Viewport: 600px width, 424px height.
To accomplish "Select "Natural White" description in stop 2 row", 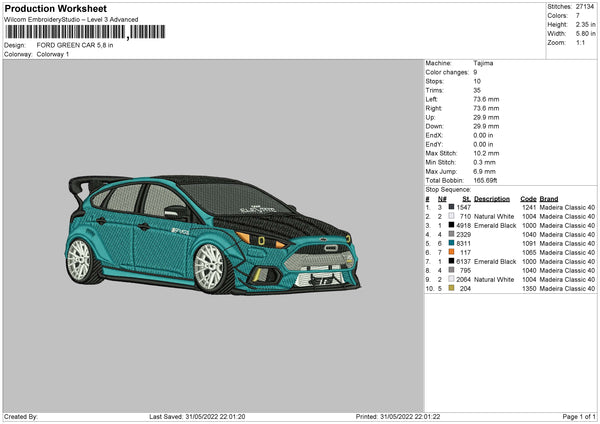I will 494,217.
